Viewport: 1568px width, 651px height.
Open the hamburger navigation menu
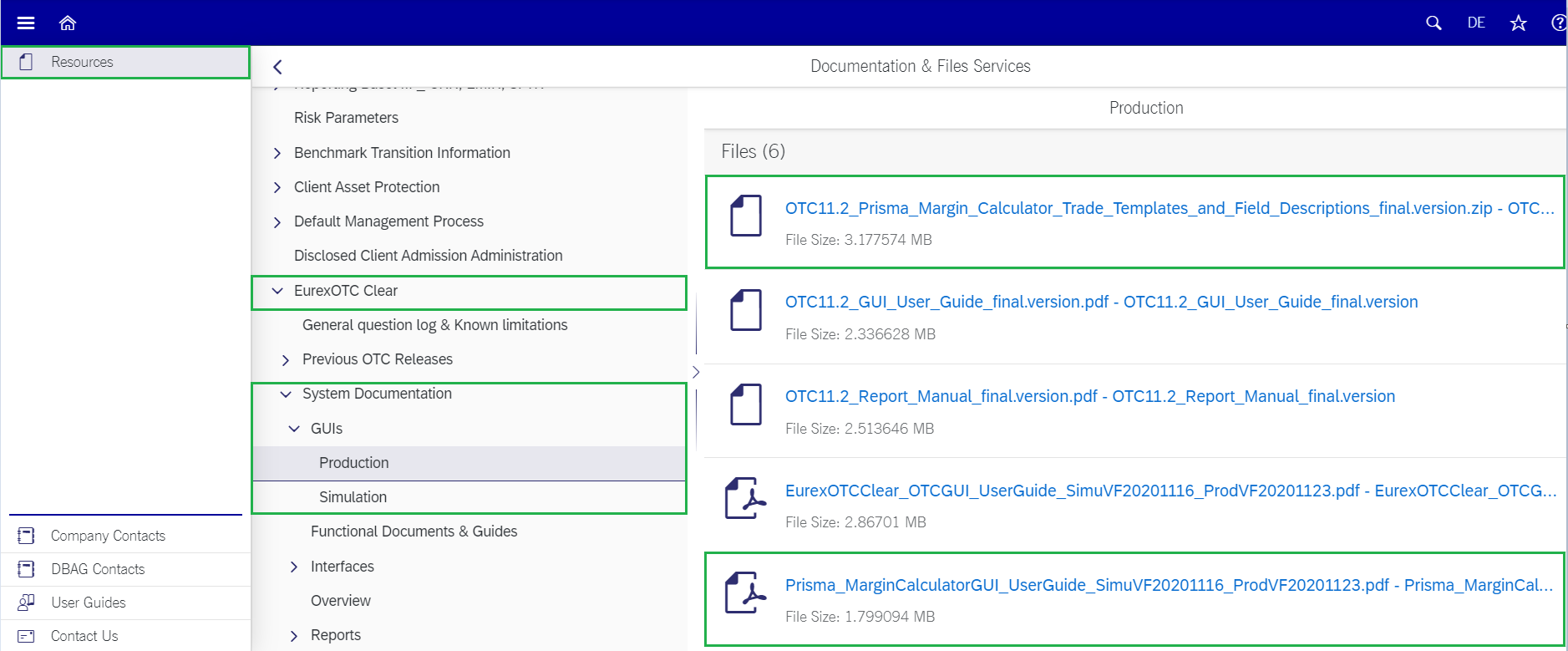click(26, 23)
